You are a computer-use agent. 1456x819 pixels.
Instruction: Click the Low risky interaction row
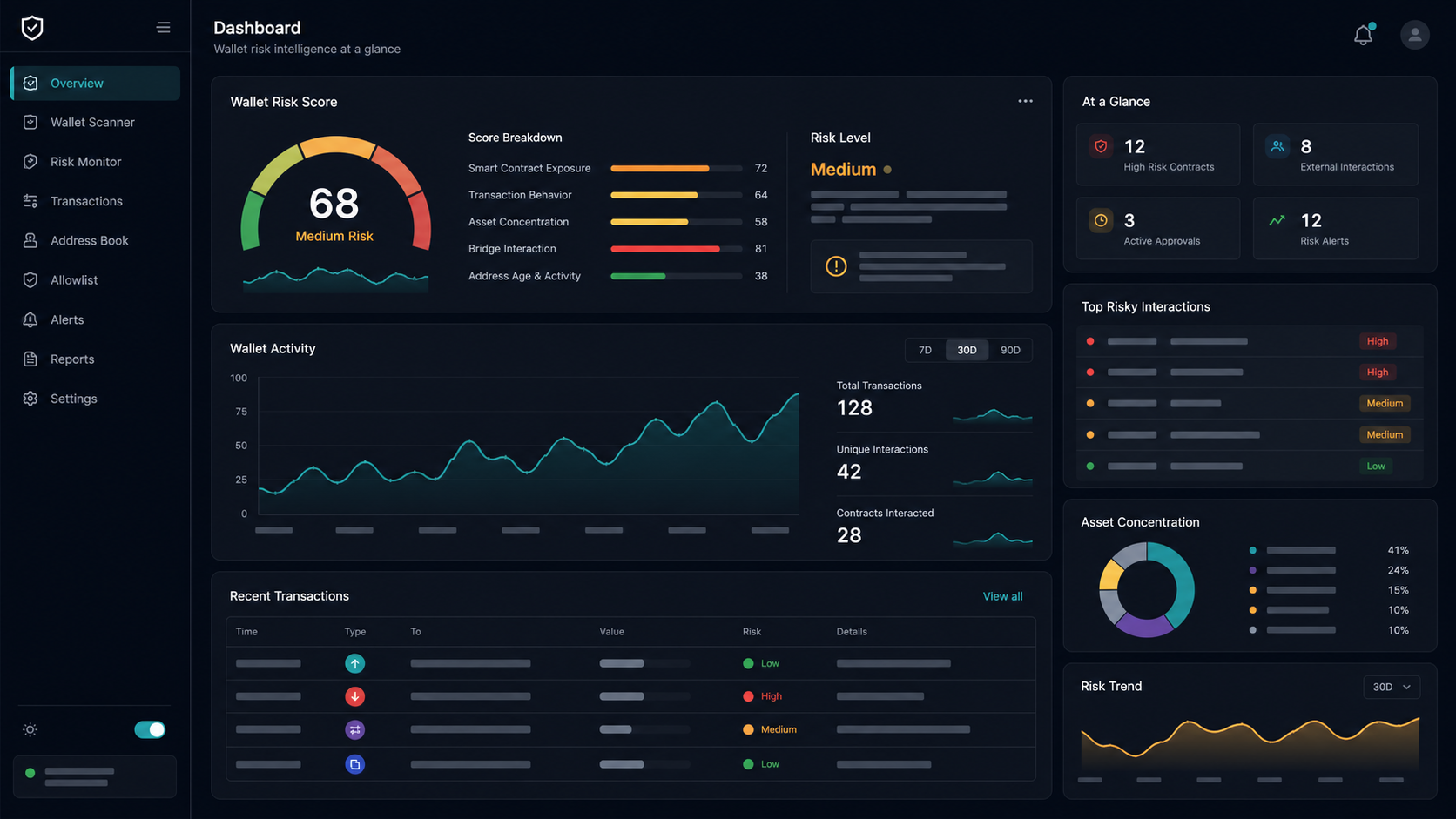pyautogui.click(x=1250, y=466)
